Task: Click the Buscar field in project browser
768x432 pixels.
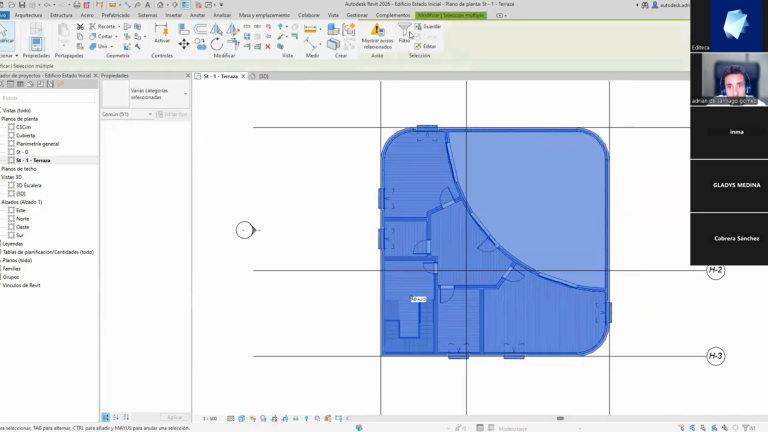Action: (48, 98)
